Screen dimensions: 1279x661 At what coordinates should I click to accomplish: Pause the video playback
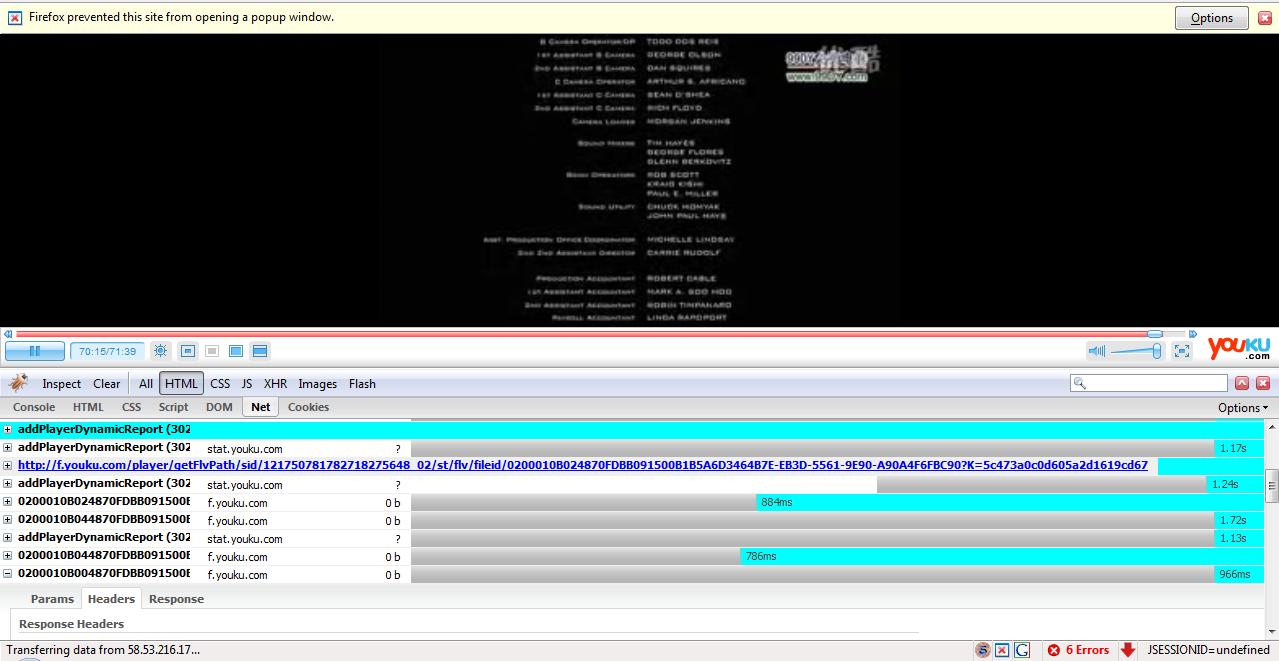click(x=35, y=350)
